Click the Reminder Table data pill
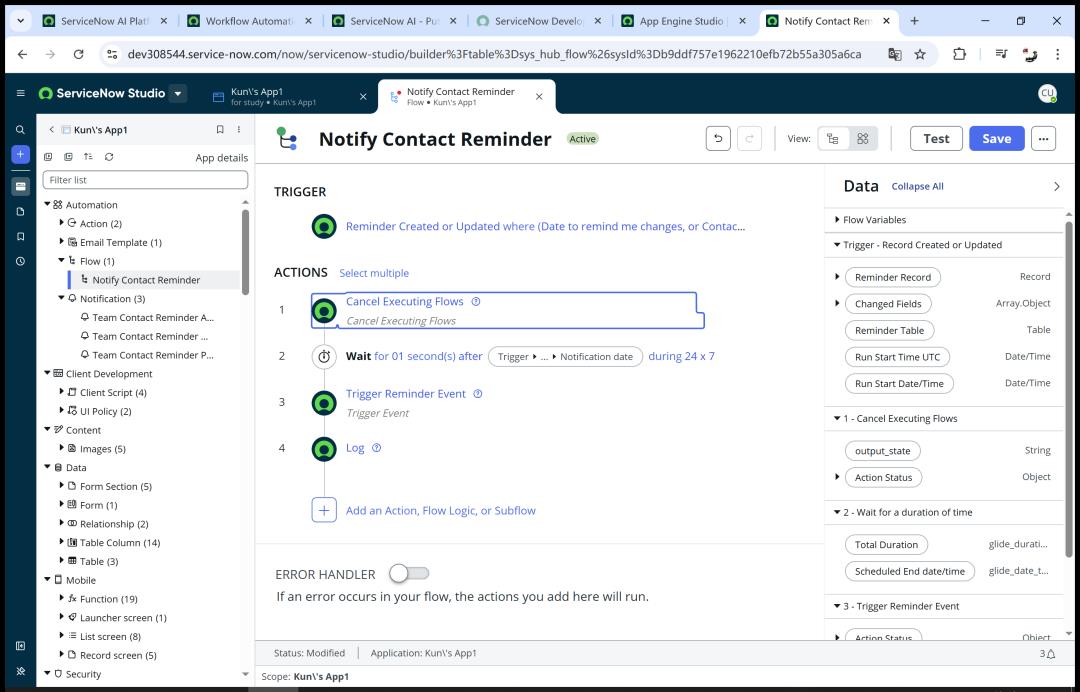This screenshot has height=692, width=1080. tap(889, 331)
